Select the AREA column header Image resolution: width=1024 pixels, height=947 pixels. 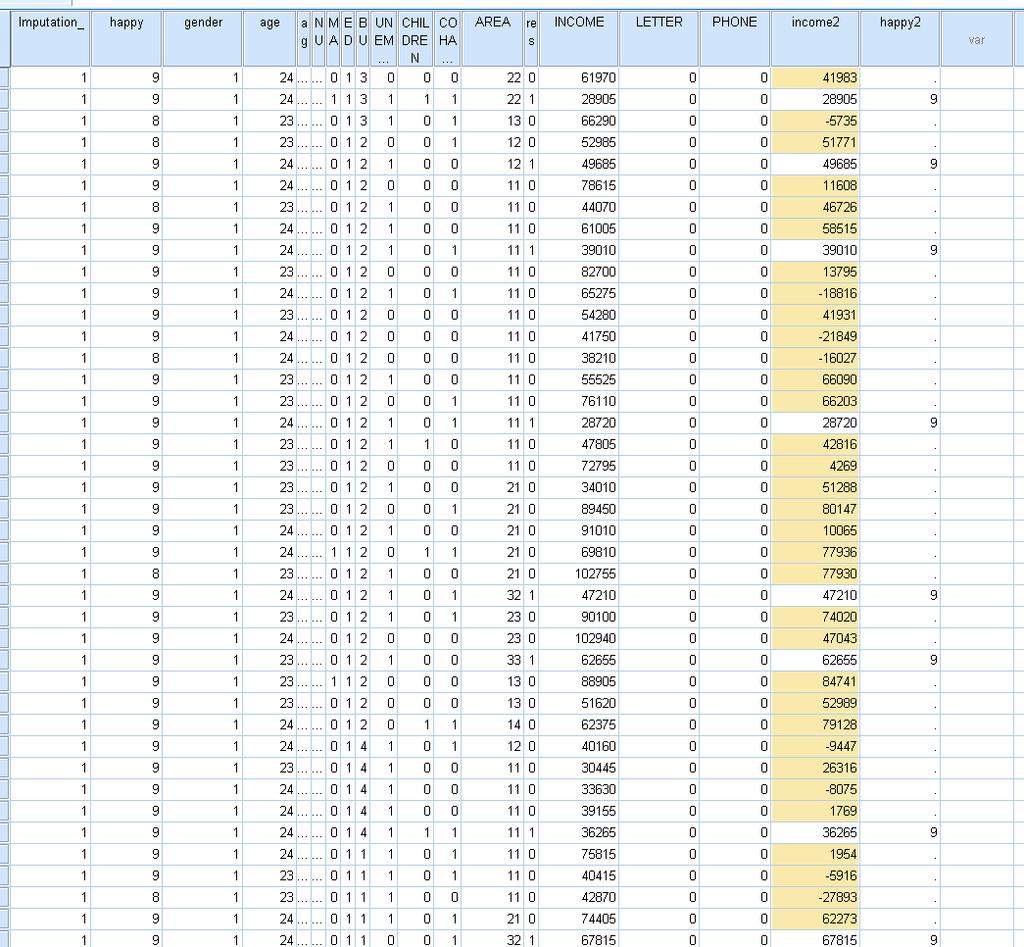492,39
